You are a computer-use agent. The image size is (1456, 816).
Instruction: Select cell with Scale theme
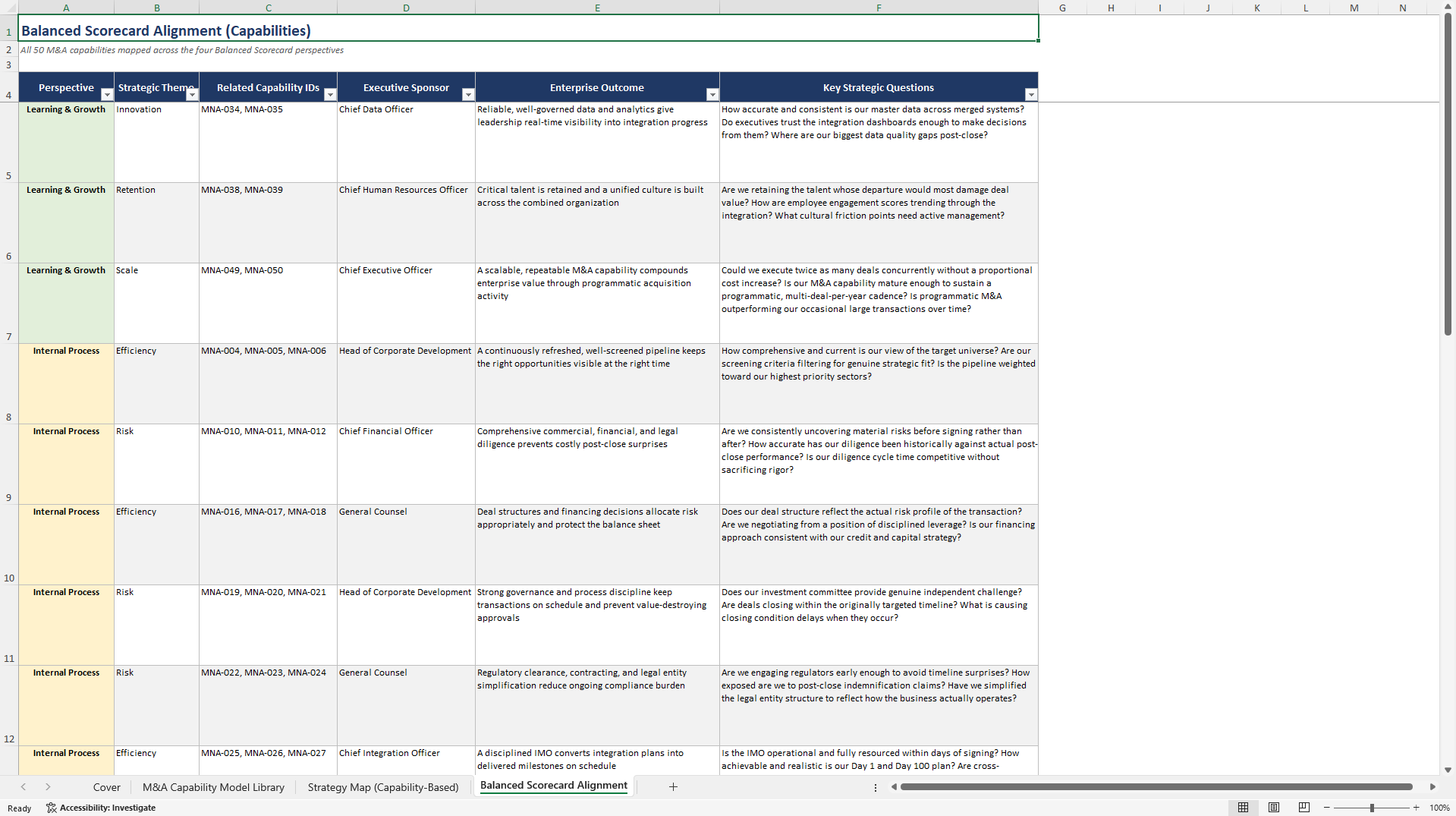click(156, 303)
